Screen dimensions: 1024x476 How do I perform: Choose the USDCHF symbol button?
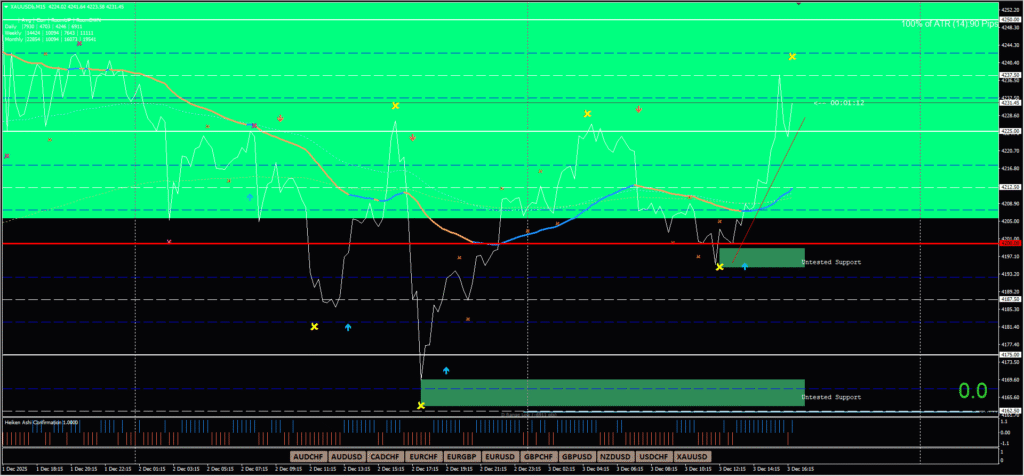click(655, 456)
